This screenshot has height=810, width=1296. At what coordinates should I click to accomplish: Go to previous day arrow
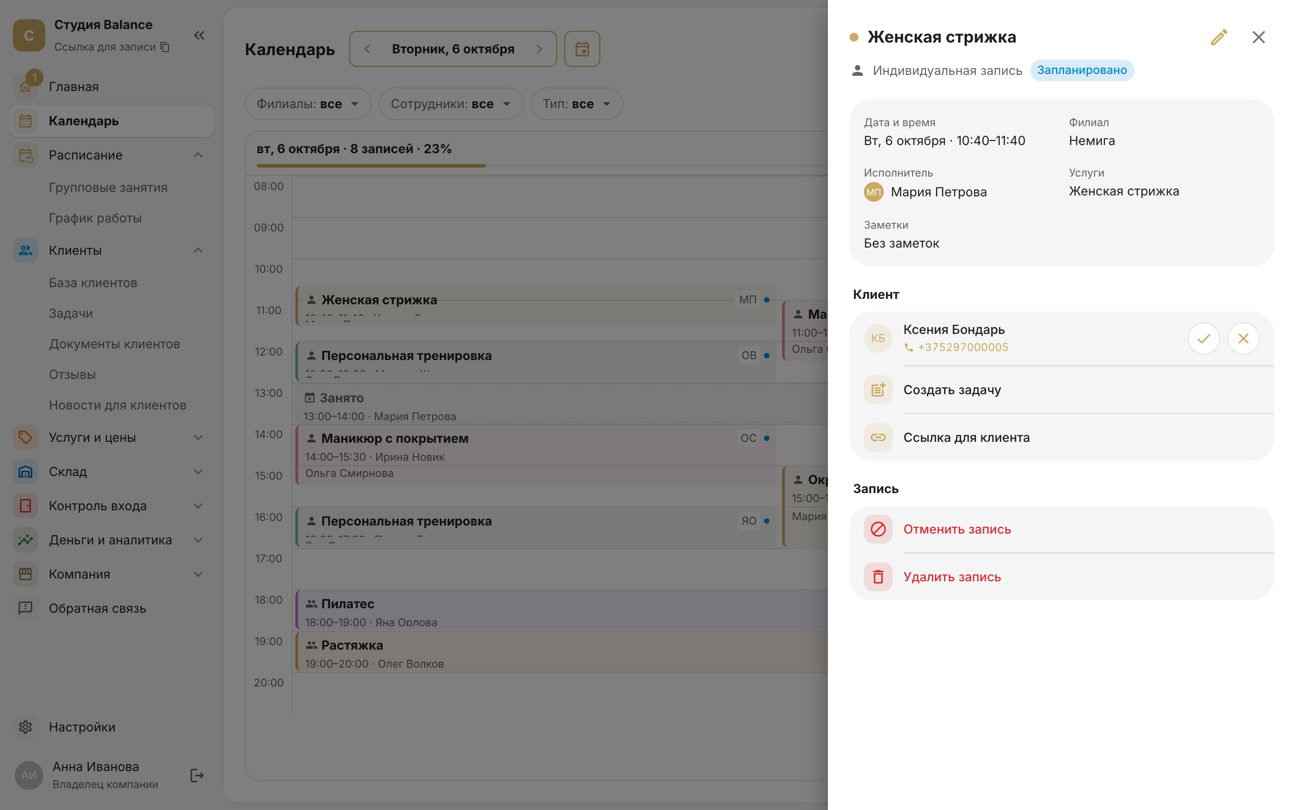(x=367, y=49)
